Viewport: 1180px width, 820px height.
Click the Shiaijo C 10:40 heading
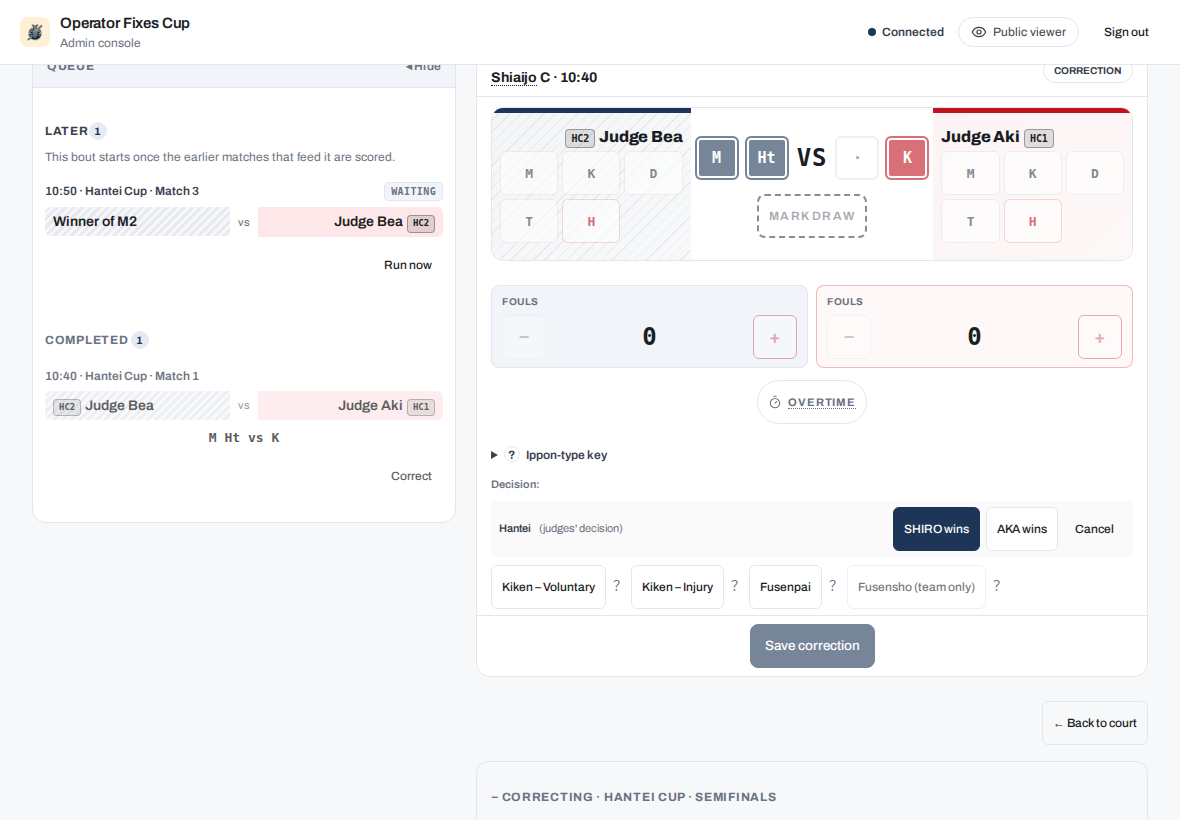[544, 77]
